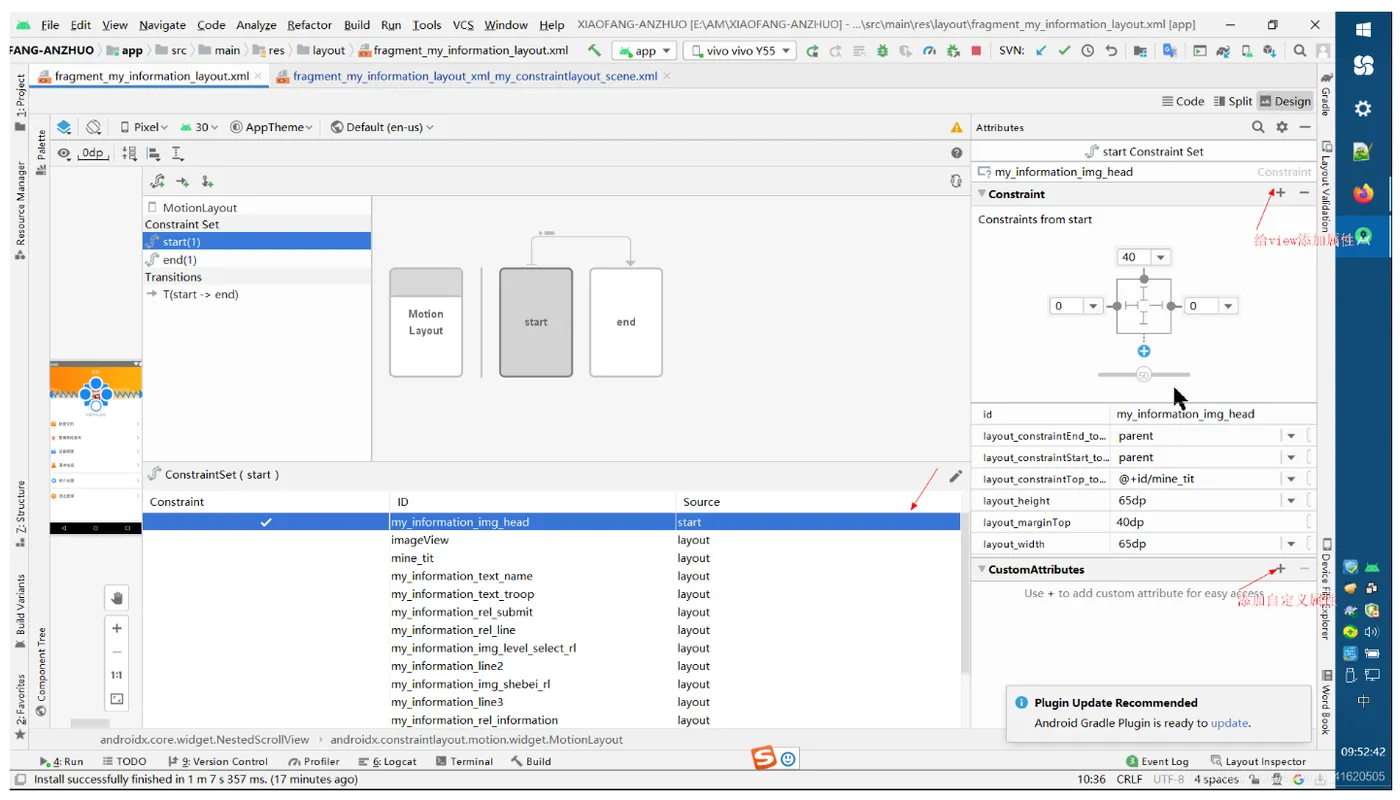Viewport: 1400px width, 800px height.
Task: Switch to fragment_my_information_layout.xml tab
Action: pyautogui.click(x=151, y=75)
